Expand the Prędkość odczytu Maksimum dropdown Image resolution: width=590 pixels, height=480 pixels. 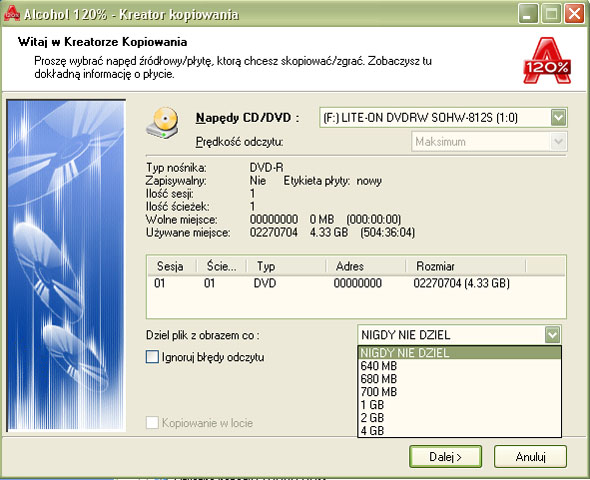tap(558, 142)
